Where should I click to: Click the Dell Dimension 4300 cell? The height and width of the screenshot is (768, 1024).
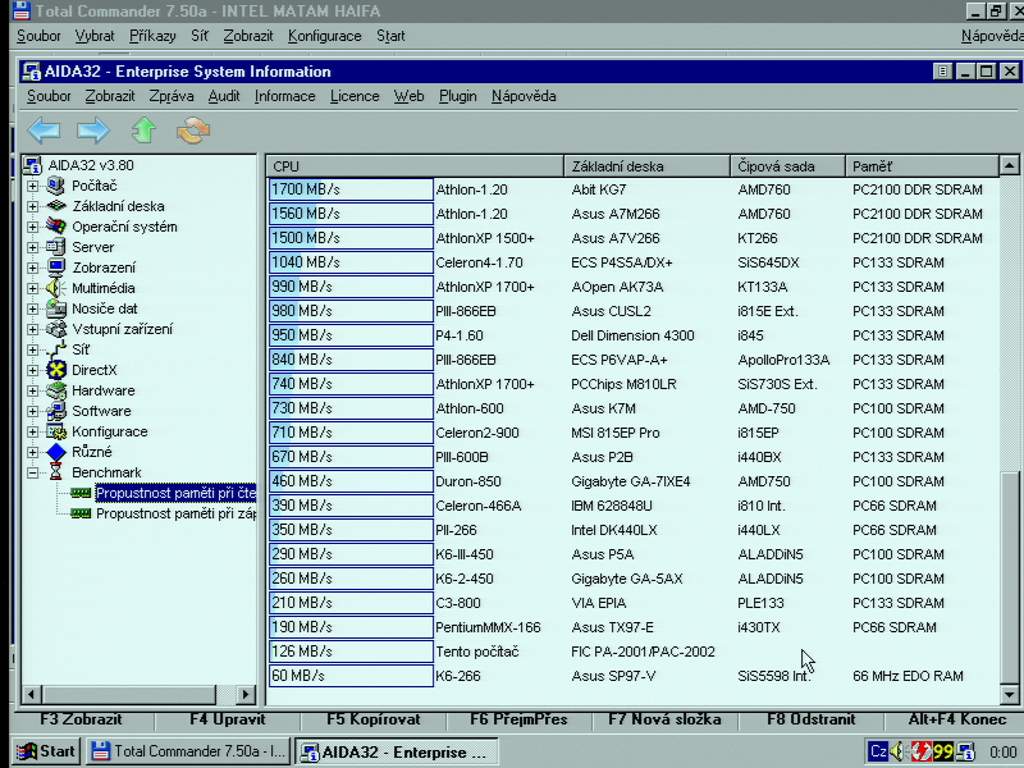coord(632,336)
